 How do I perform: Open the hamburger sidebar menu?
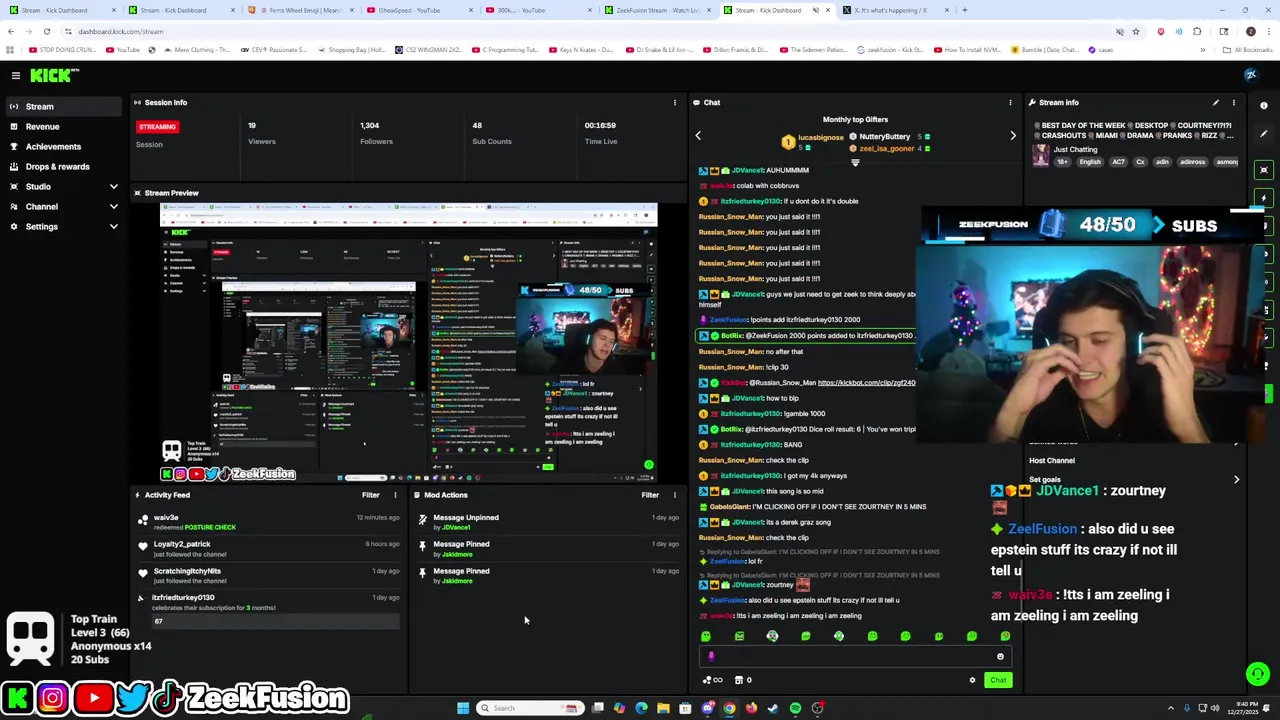[x=16, y=75]
